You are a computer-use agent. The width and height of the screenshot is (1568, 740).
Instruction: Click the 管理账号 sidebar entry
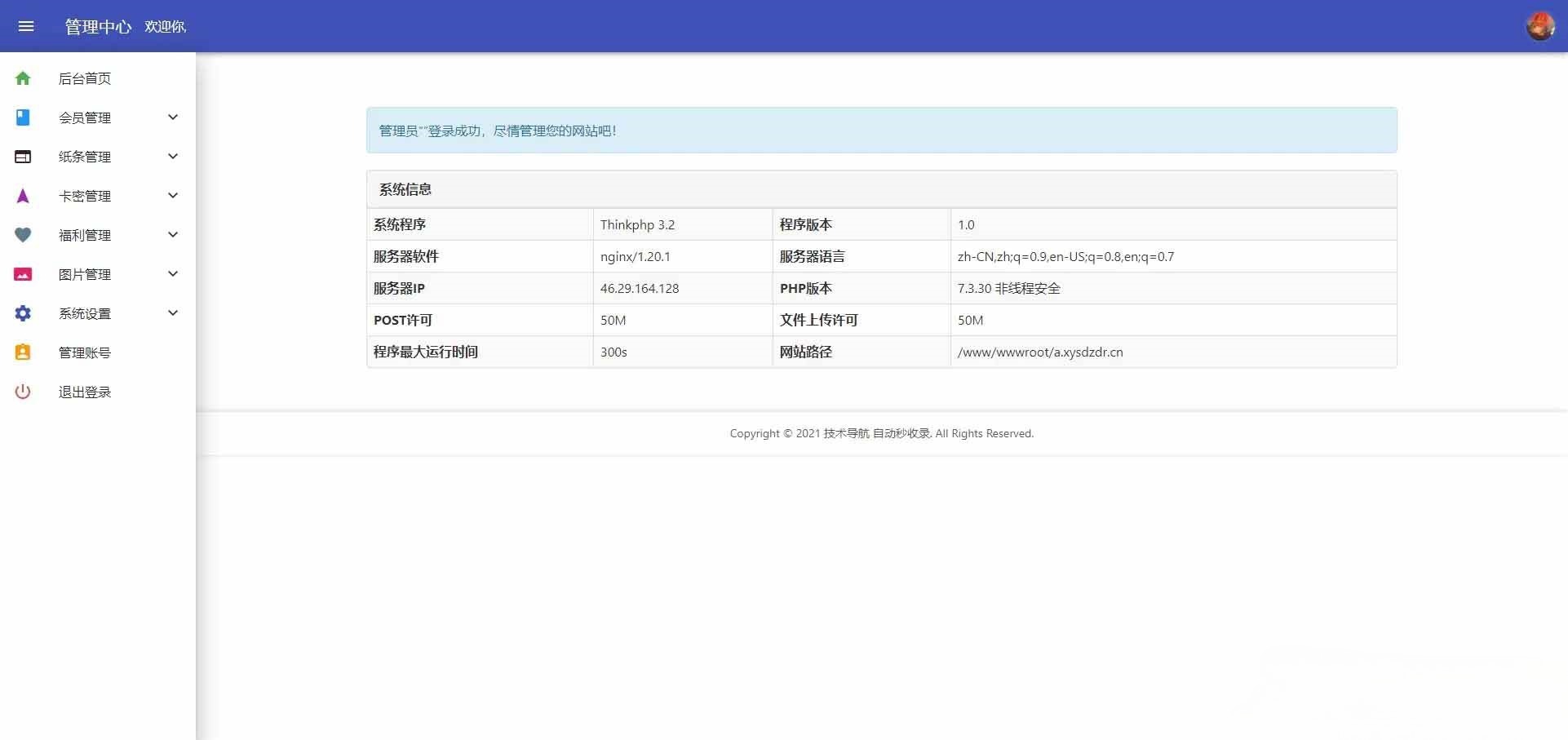(x=84, y=352)
